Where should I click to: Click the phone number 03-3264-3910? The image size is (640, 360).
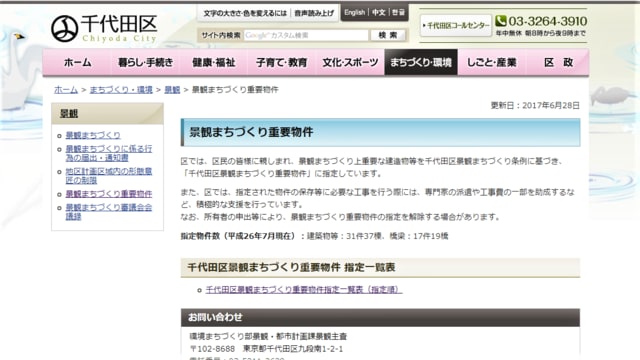547,21
